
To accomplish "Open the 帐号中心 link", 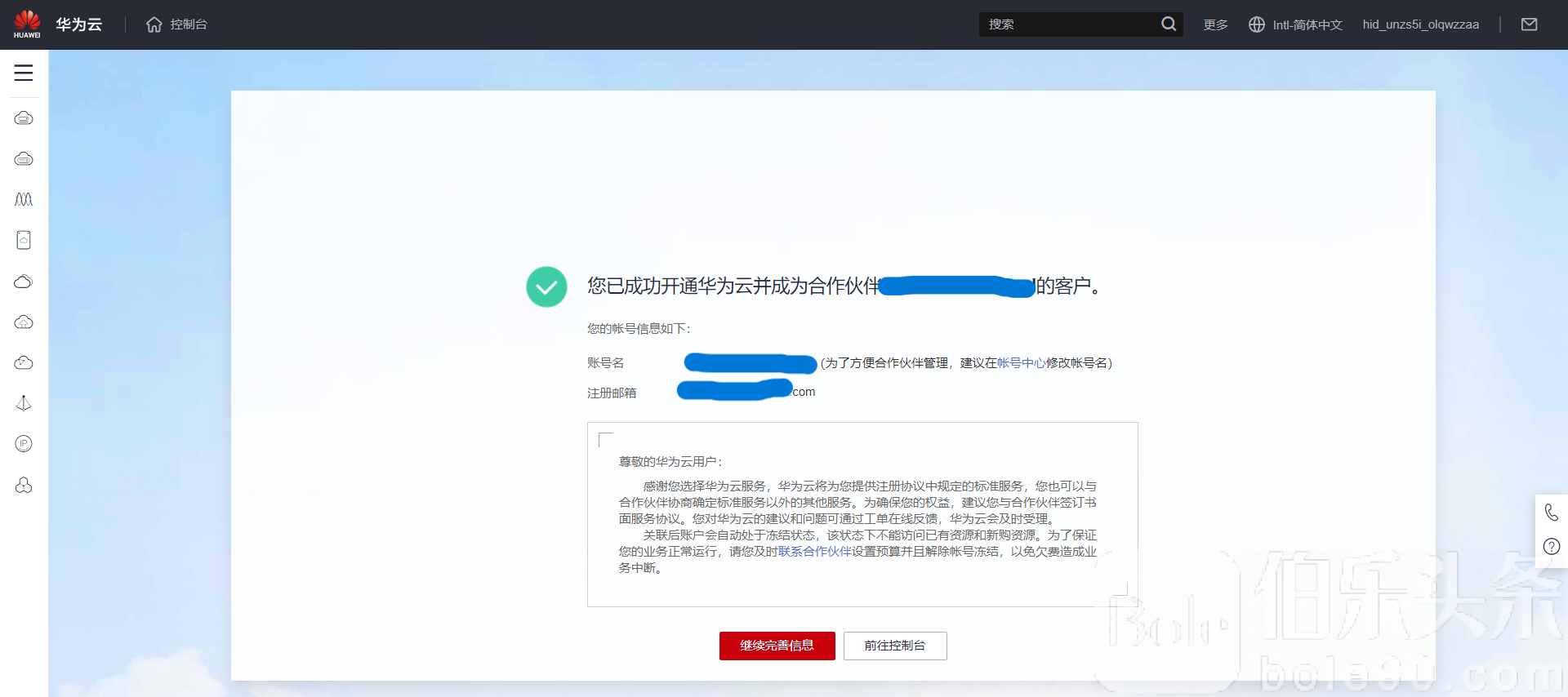I will (1021, 363).
